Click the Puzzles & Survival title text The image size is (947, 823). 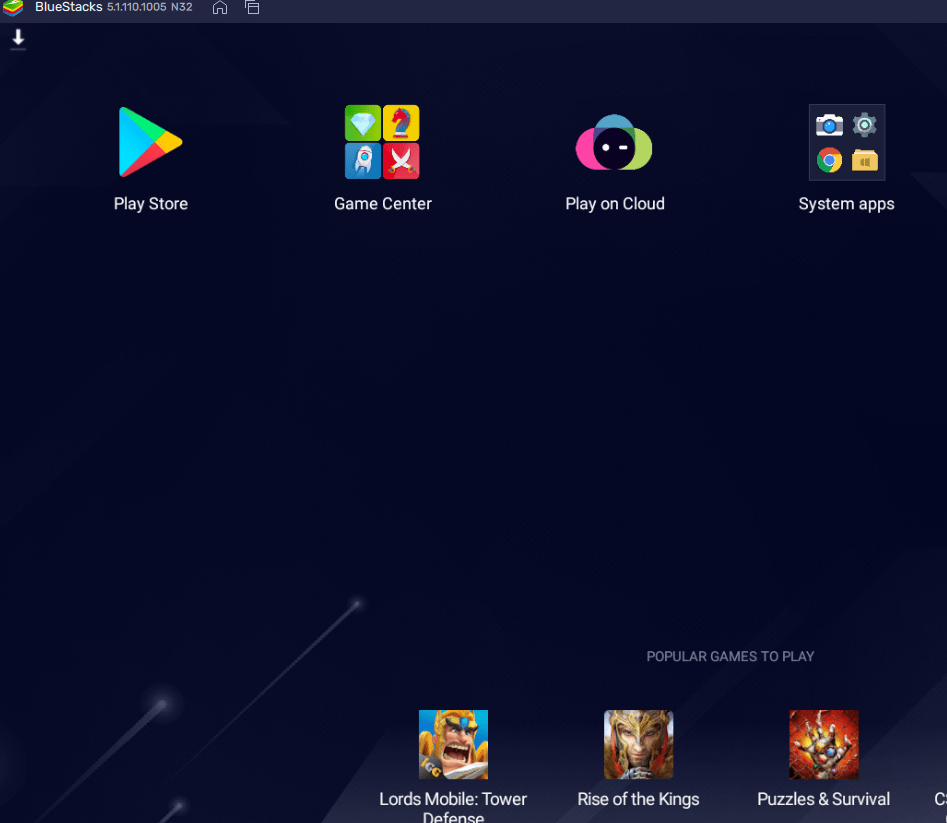click(823, 799)
